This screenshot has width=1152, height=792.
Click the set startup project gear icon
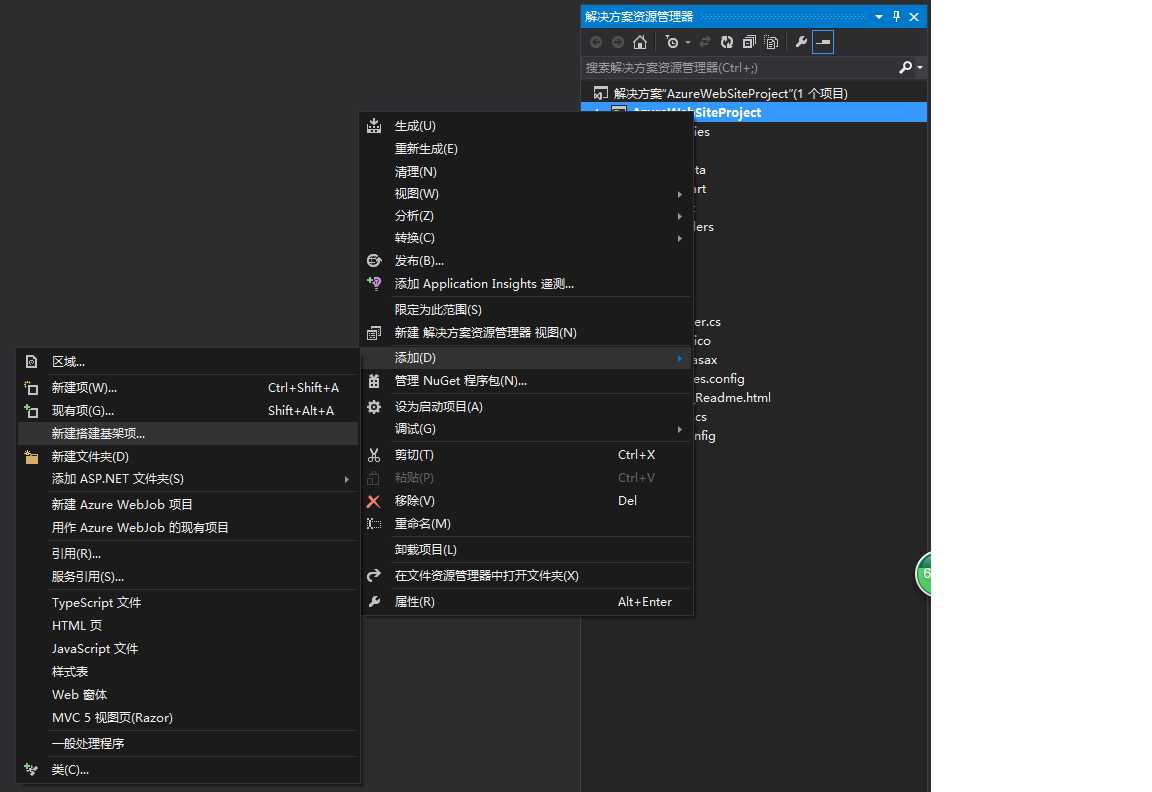pos(374,406)
